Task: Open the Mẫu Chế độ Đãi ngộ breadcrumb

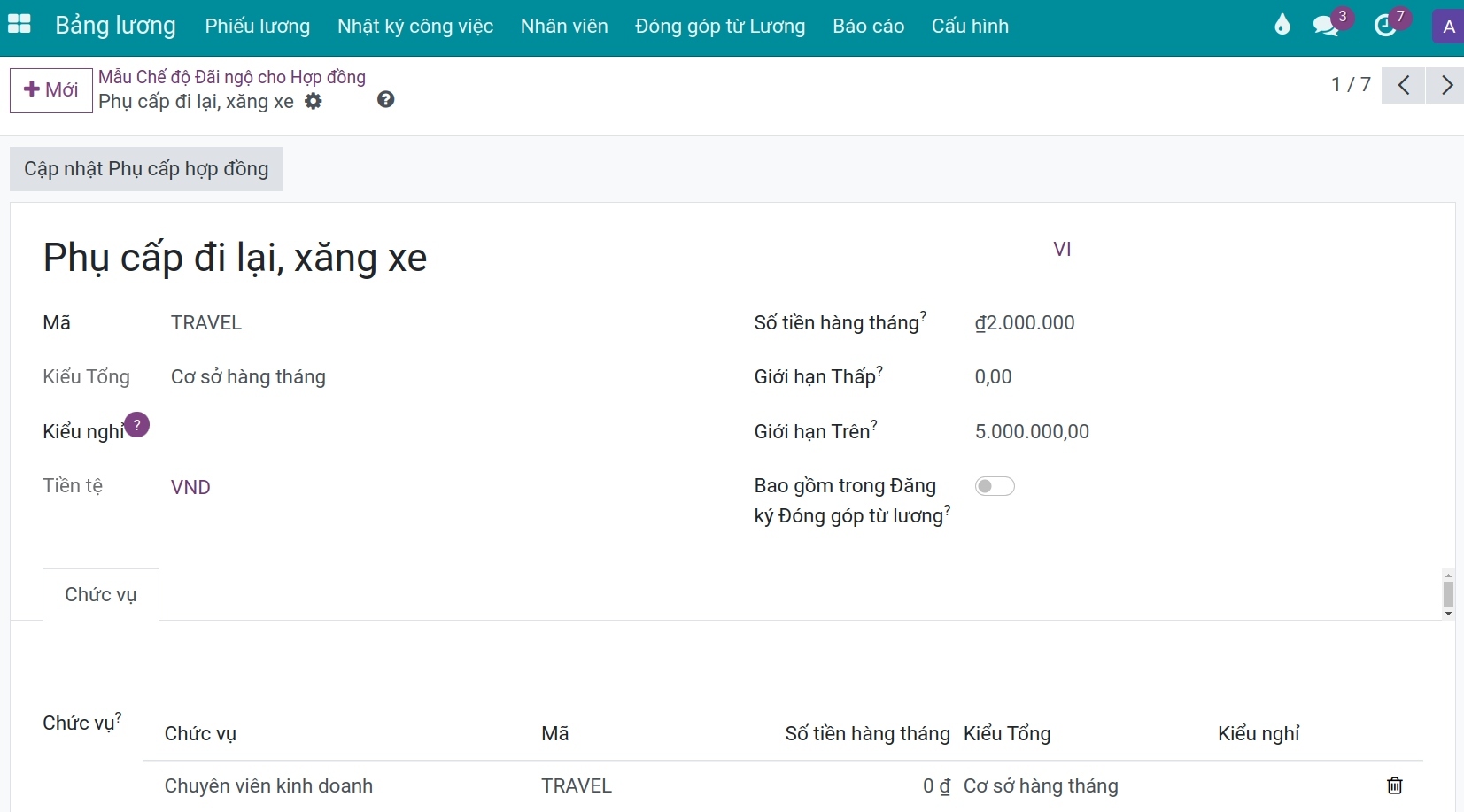Action: click(232, 77)
